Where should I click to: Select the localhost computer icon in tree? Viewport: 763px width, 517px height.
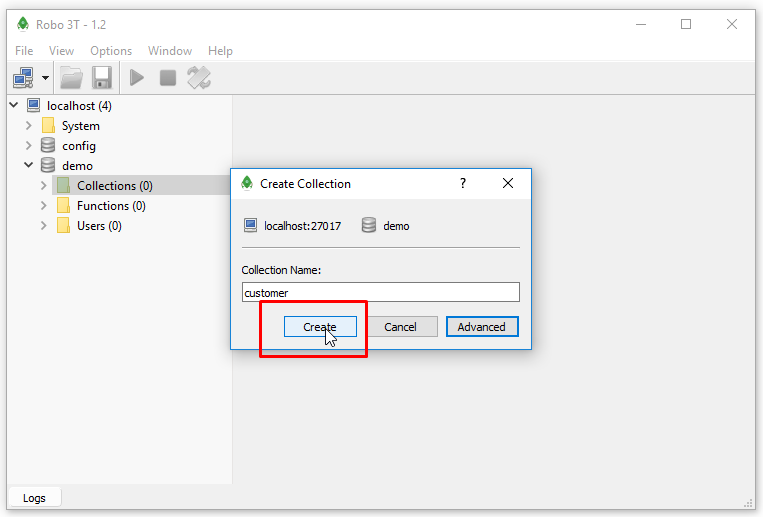34,106
